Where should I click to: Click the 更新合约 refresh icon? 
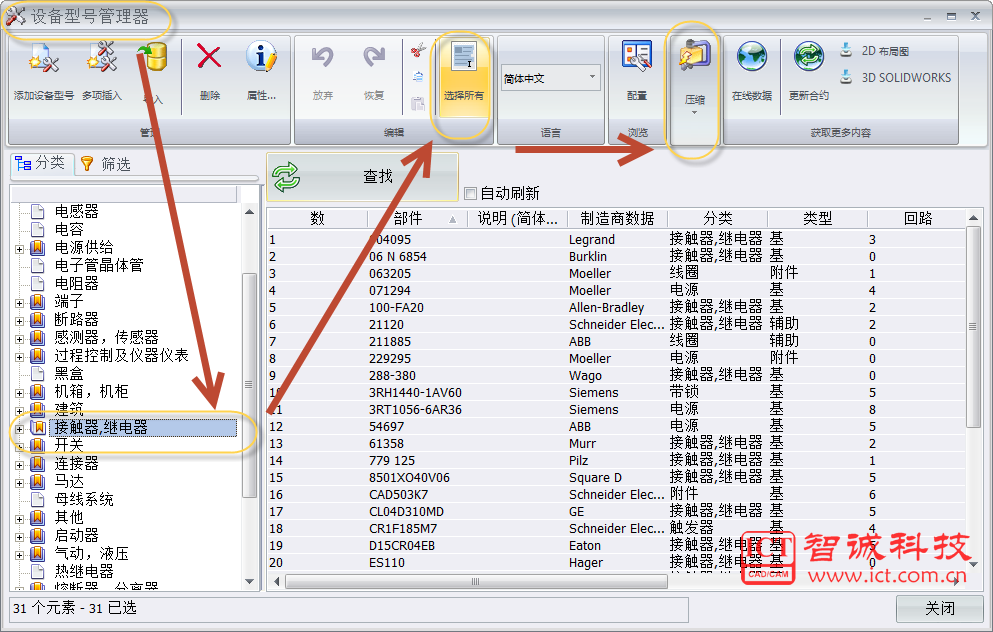pyautogui.click(x=808, y=58)
